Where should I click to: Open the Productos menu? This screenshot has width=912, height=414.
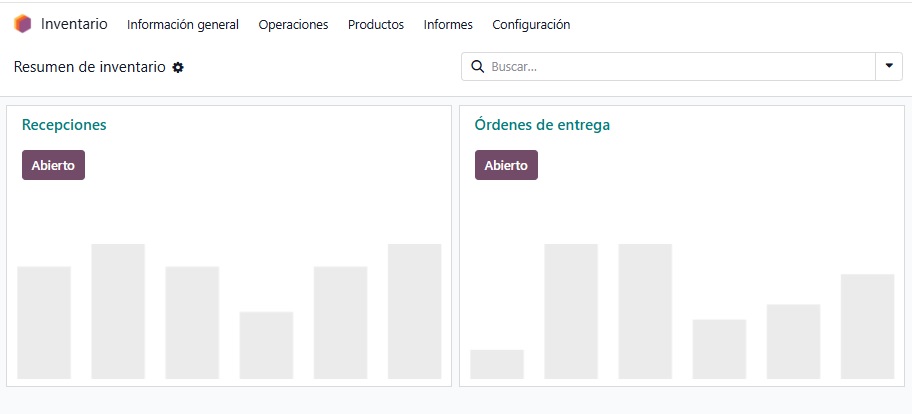point(376,24)
